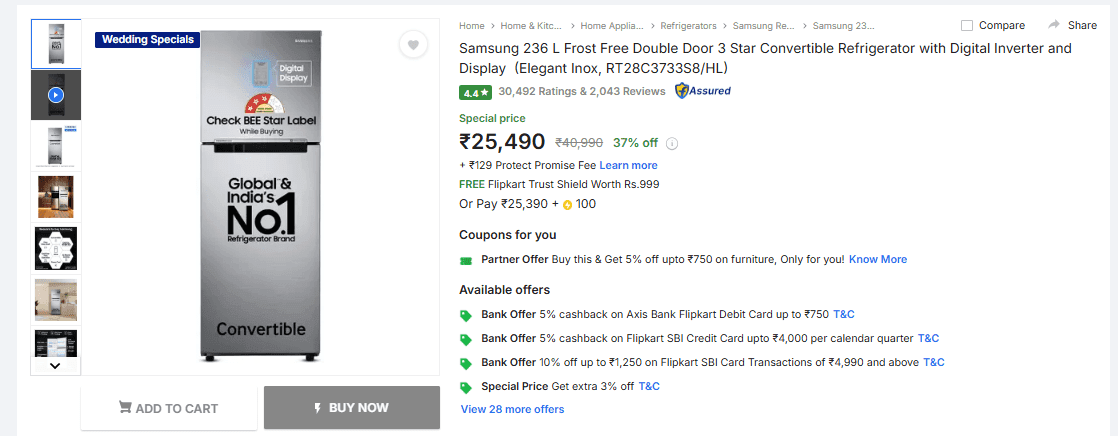Click the 4.4 star rating badge
Viewport: 1118px width, 436px height.
[475, 92]
